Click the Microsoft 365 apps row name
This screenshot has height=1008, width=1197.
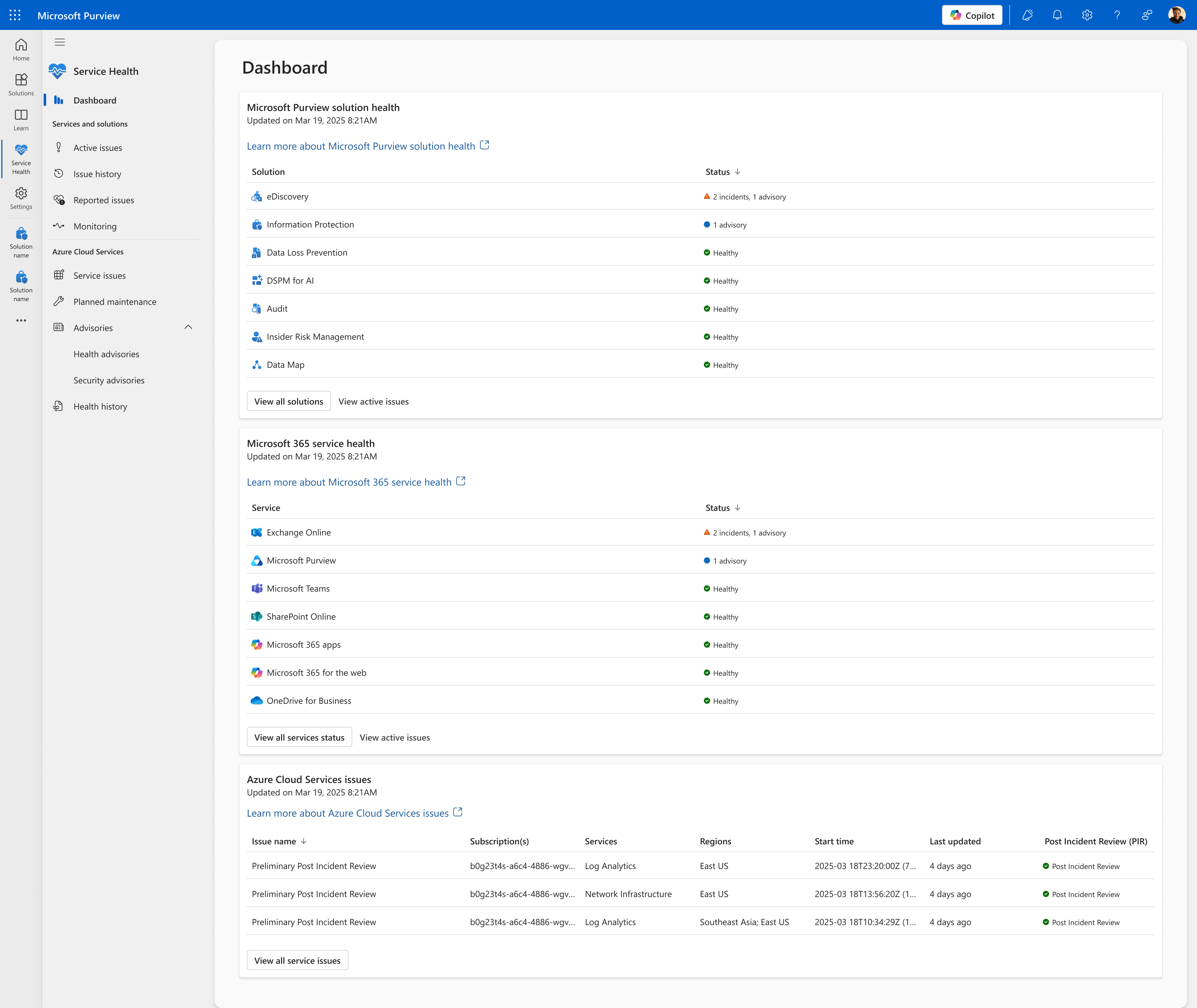304,645
